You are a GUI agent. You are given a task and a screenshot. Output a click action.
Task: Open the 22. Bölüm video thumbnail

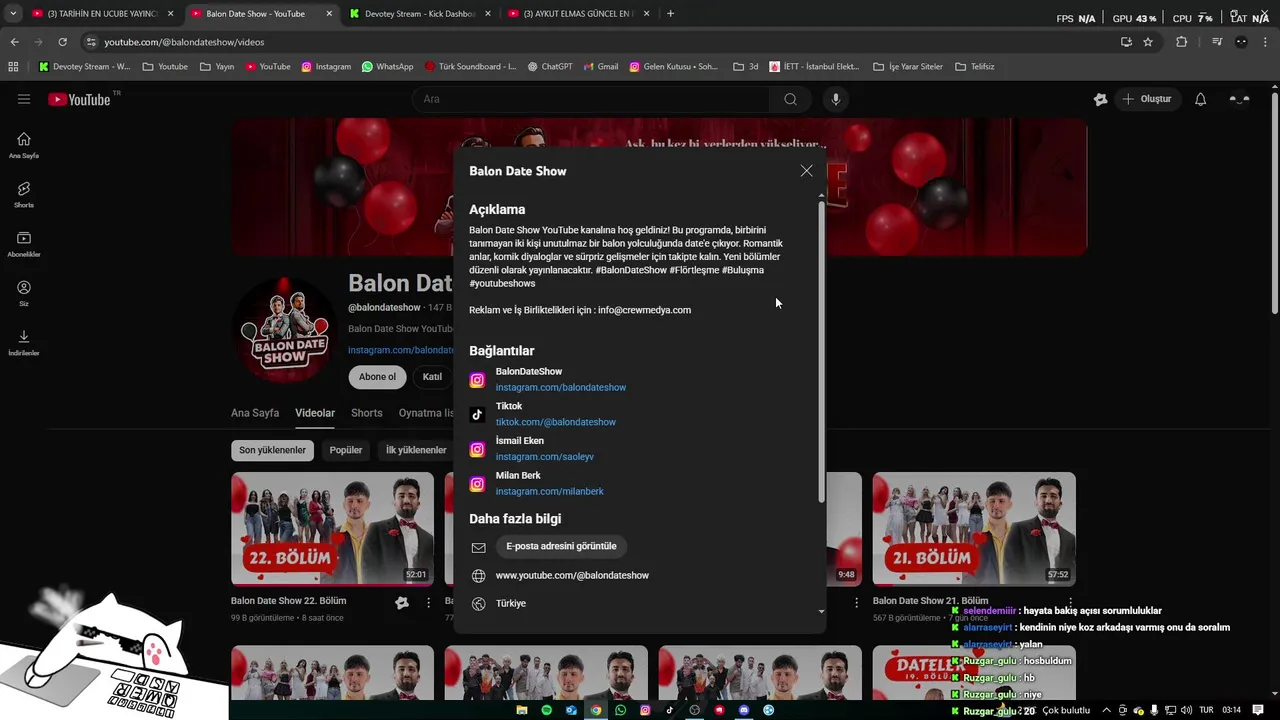[x=332, y=529]
